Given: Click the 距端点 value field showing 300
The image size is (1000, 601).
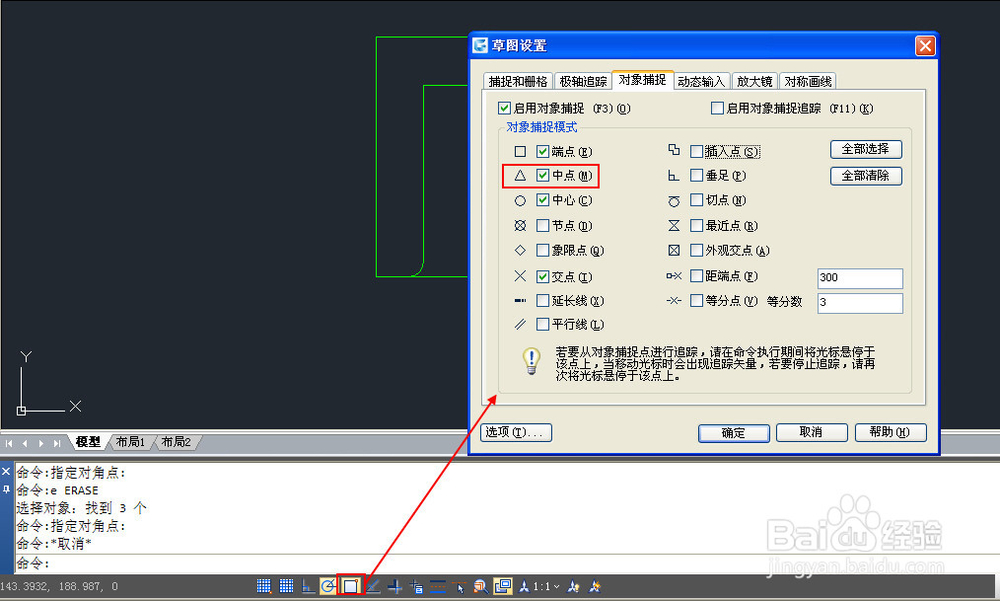Looking at the screenshot, I should pos(860,278).
